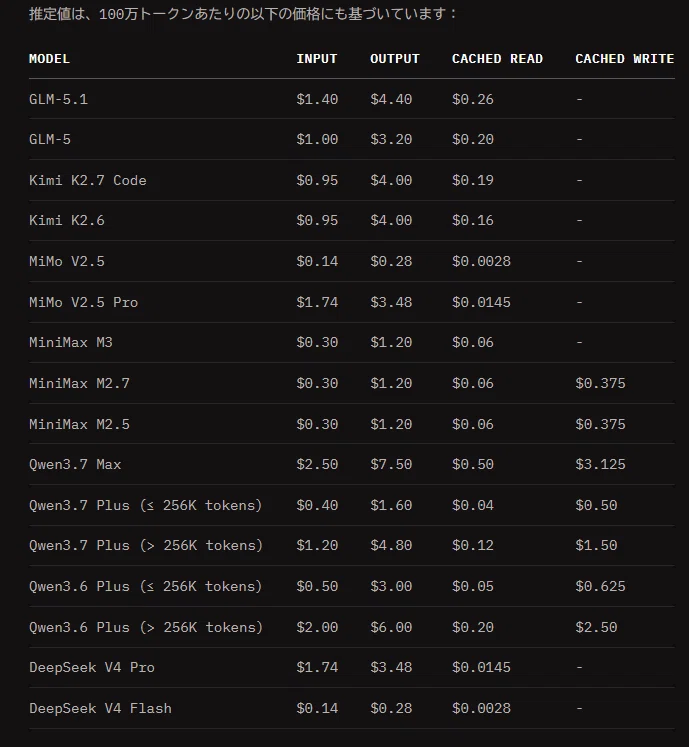Click Kimi K2.7 Code model name

click(x=88, y=181)
